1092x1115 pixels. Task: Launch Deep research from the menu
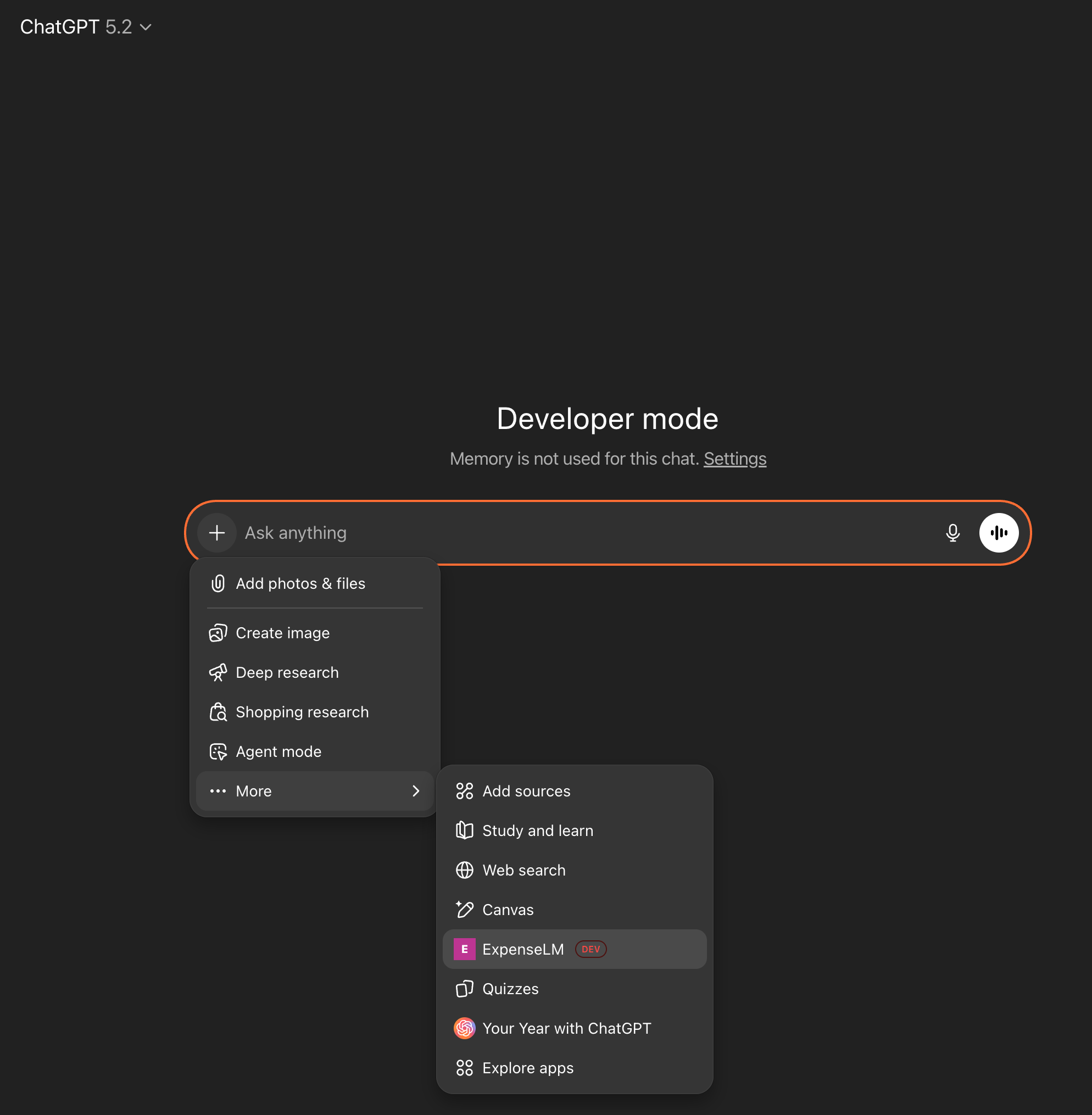tap(287, 672)
